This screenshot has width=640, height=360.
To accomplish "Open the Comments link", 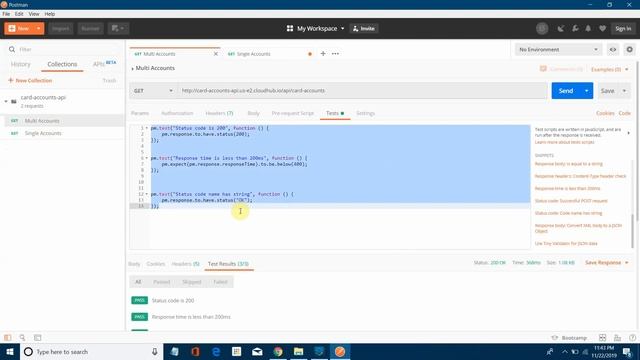I will tap(561, 69).
